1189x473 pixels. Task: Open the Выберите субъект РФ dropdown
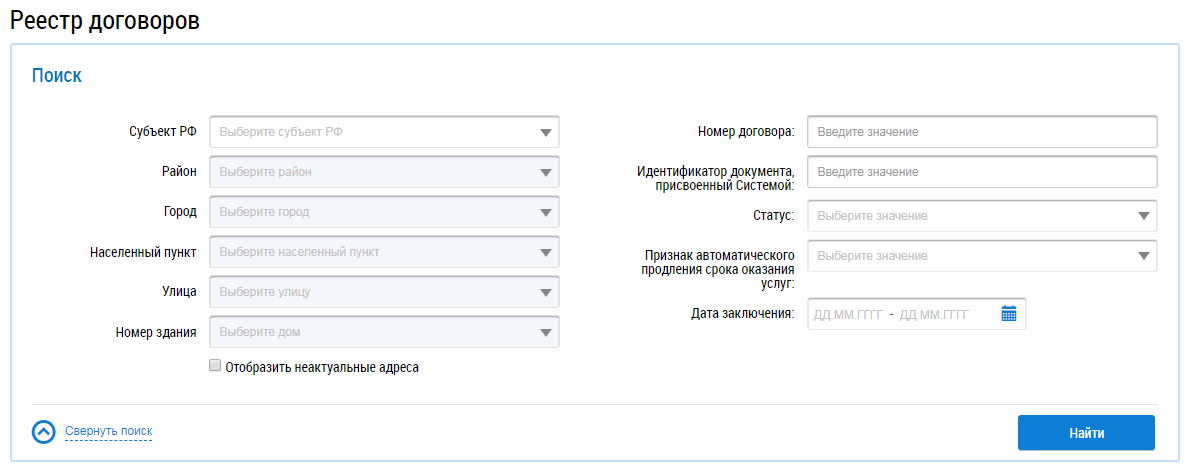(x=384, y=132)
